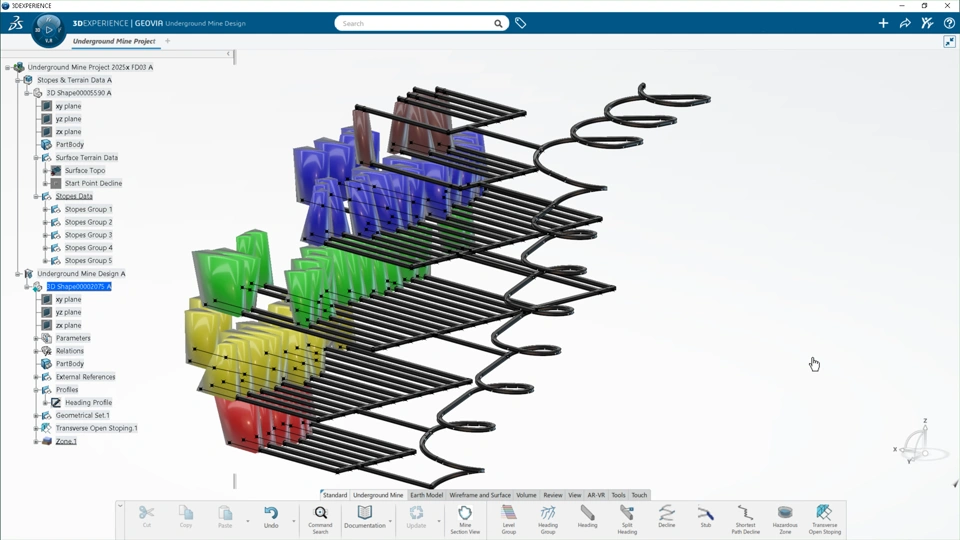Open the Command Search tool

[320, 519]
